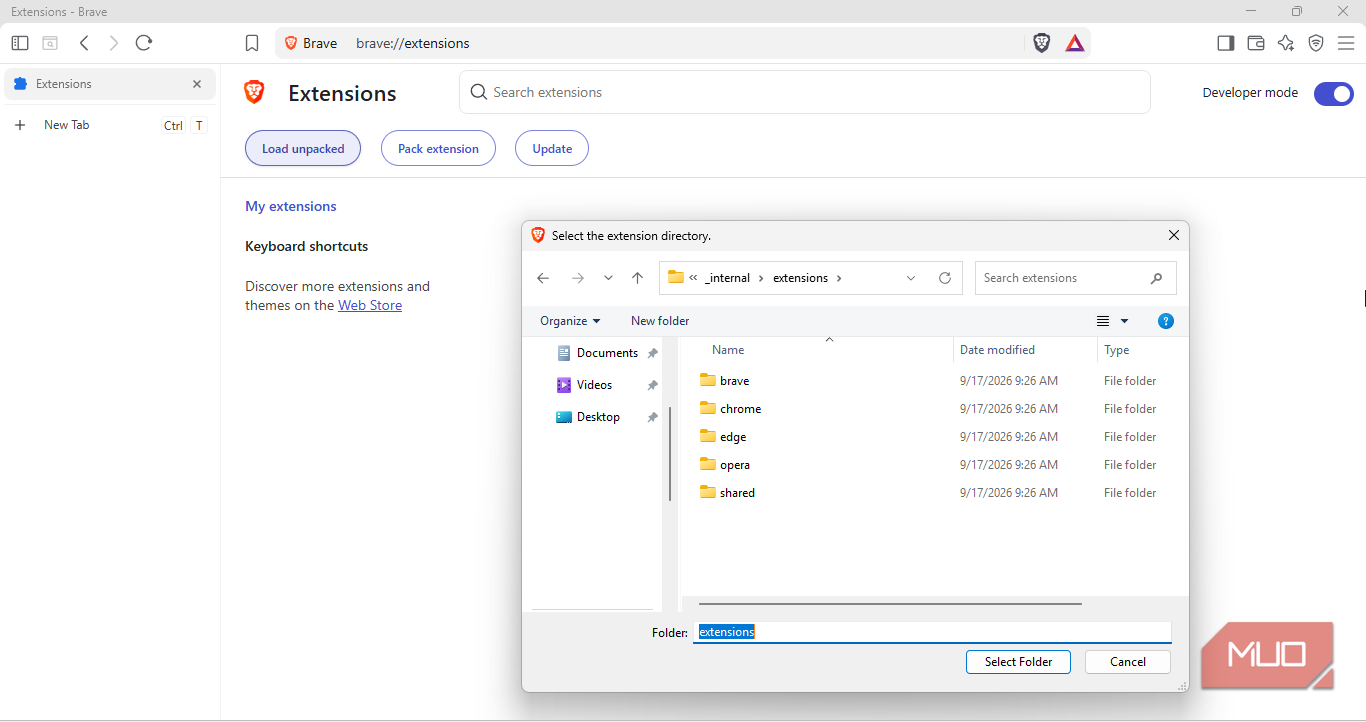Click the Folder name text field

tap(933, 632)
